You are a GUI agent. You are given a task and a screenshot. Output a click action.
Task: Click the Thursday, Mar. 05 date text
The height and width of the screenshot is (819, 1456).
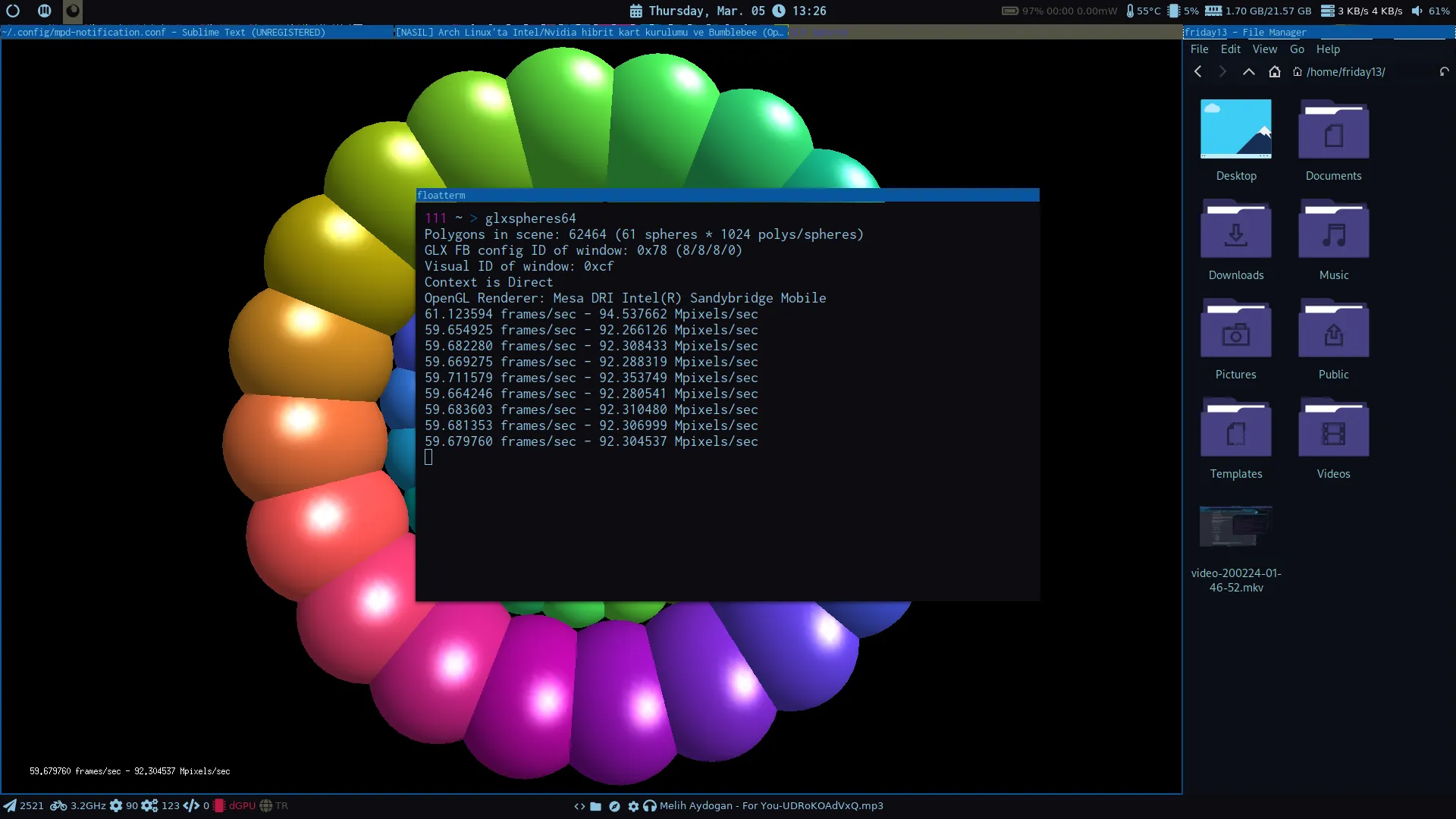click(x=707, y=11)
